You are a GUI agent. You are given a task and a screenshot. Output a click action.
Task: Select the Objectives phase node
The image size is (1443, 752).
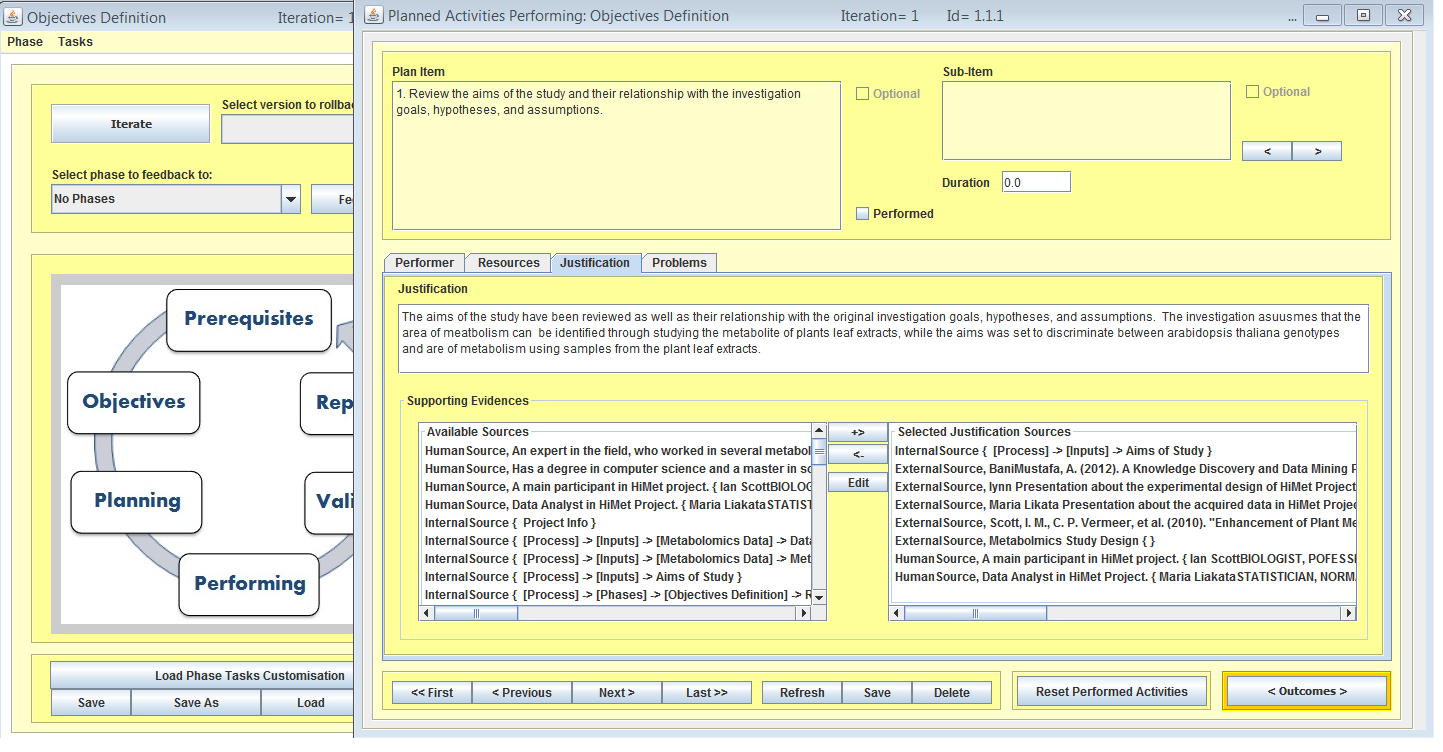134,402
